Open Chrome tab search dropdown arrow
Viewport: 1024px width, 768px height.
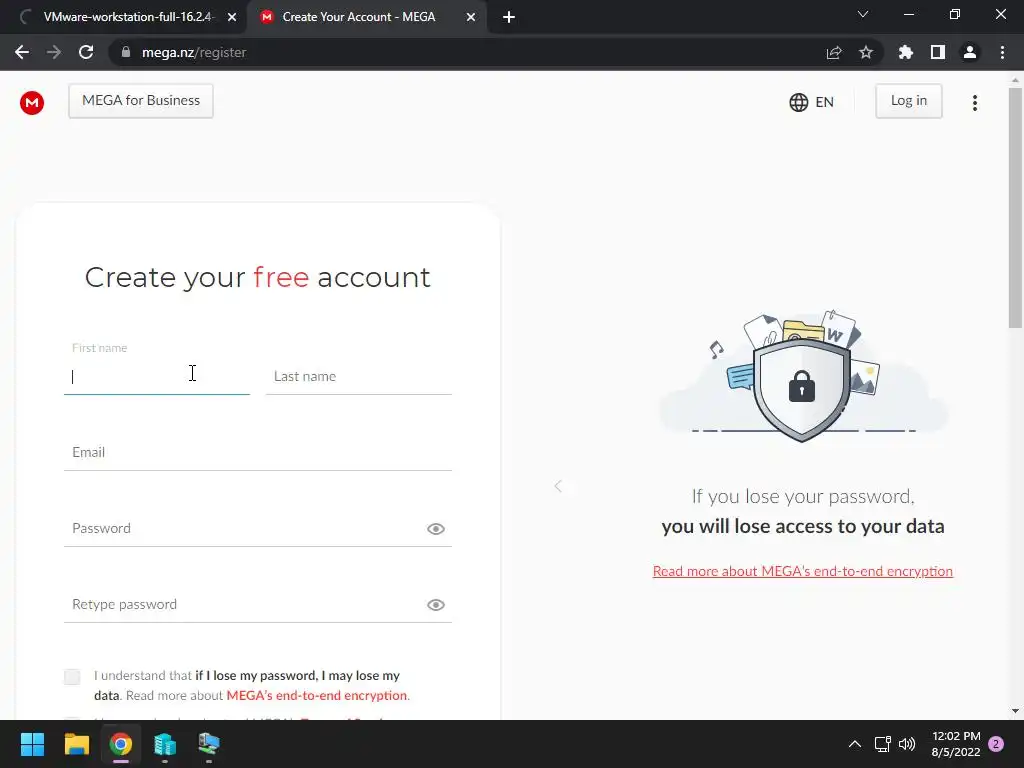(x=863, y=14)
